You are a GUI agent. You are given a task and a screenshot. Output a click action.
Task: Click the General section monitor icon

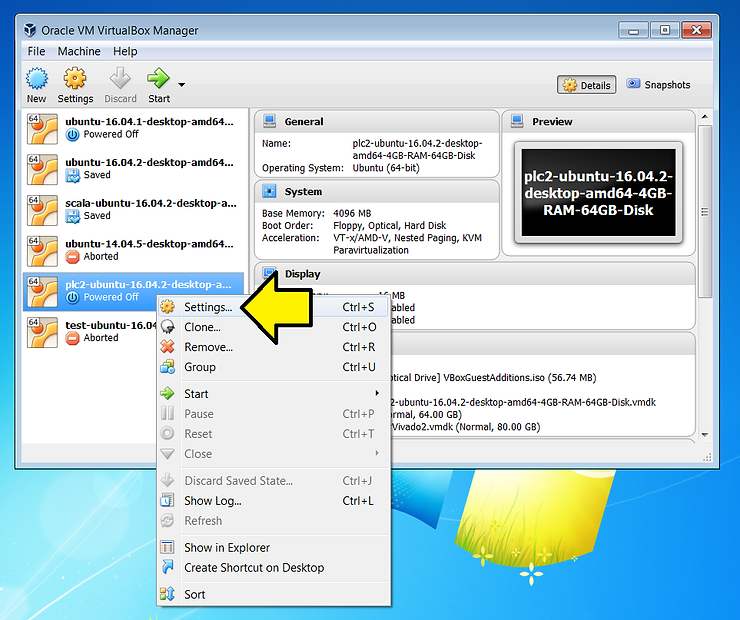pos(269,121)
